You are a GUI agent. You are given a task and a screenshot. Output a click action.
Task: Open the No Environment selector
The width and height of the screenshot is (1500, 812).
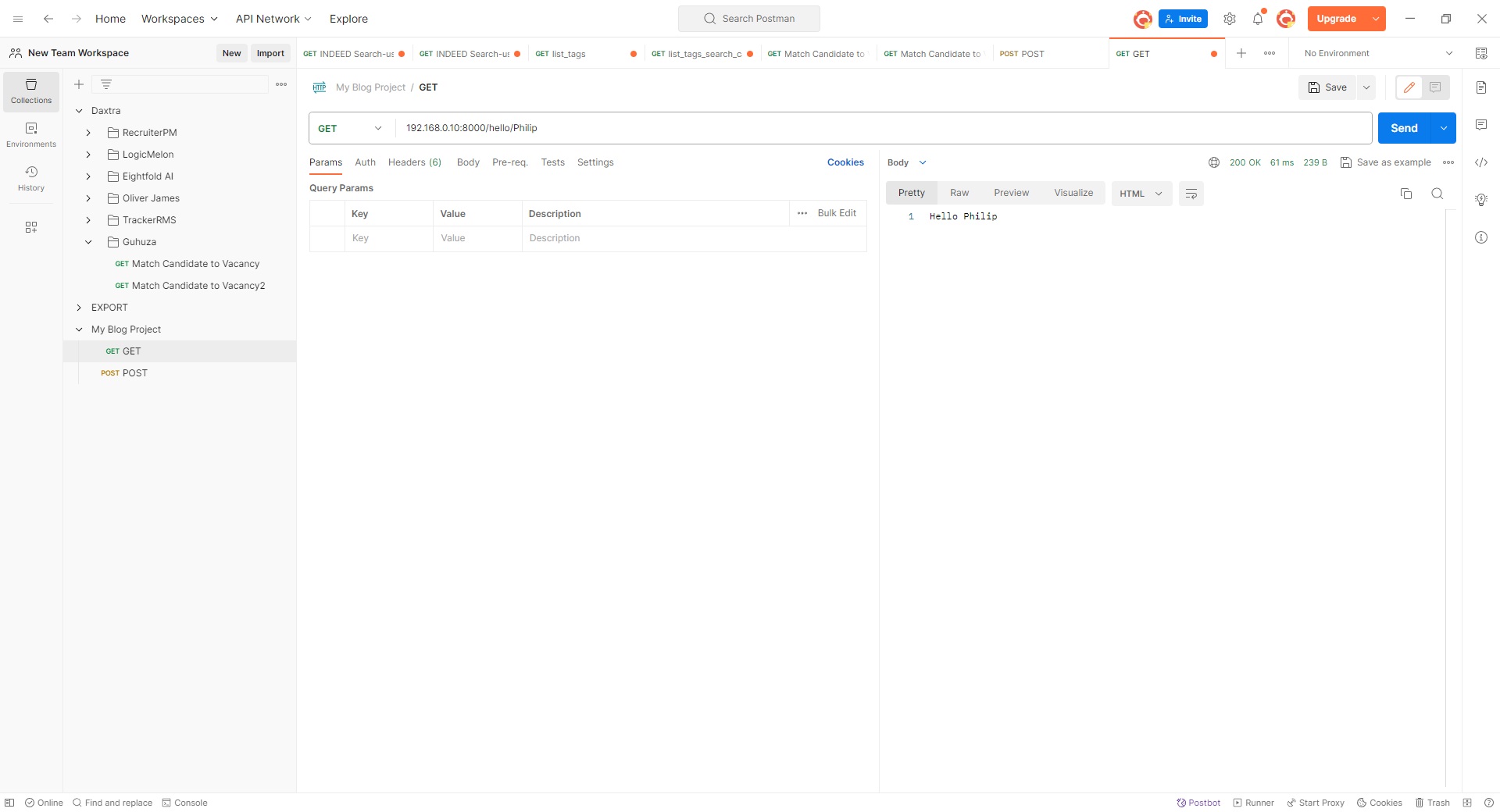1378,53
